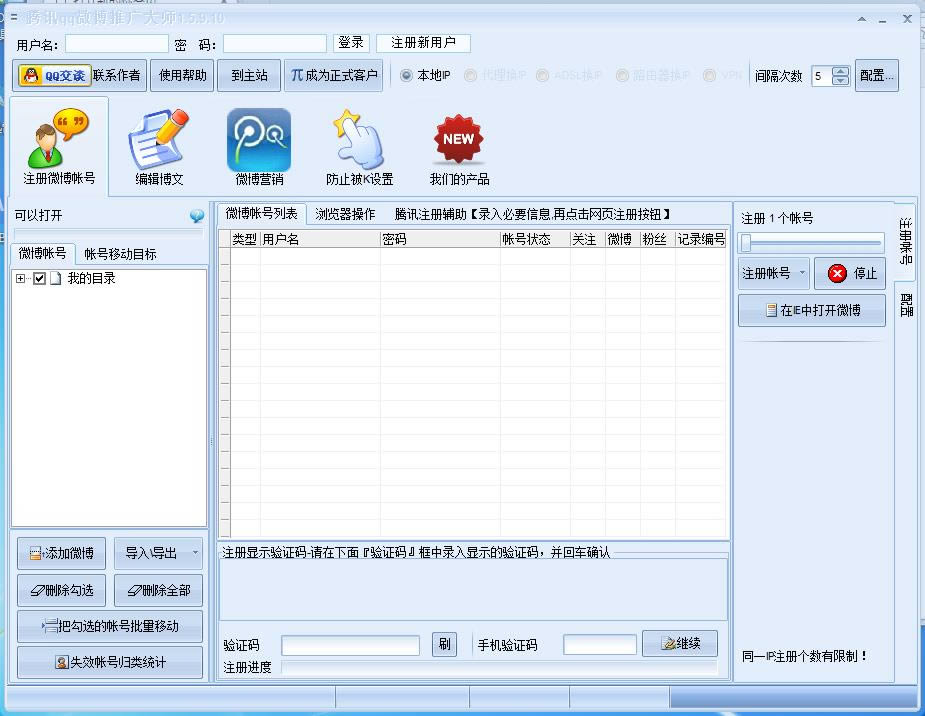
Task: Click the red X 停止 button
Action: (850, 274)
